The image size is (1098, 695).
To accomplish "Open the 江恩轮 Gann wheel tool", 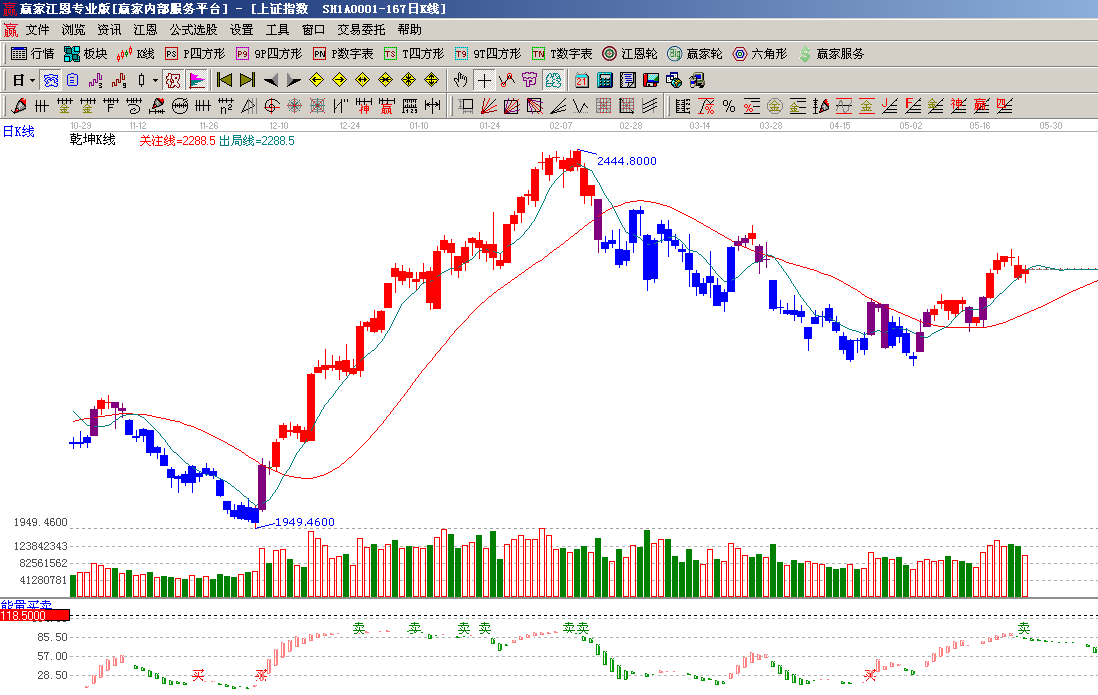I will pos(629,54).
